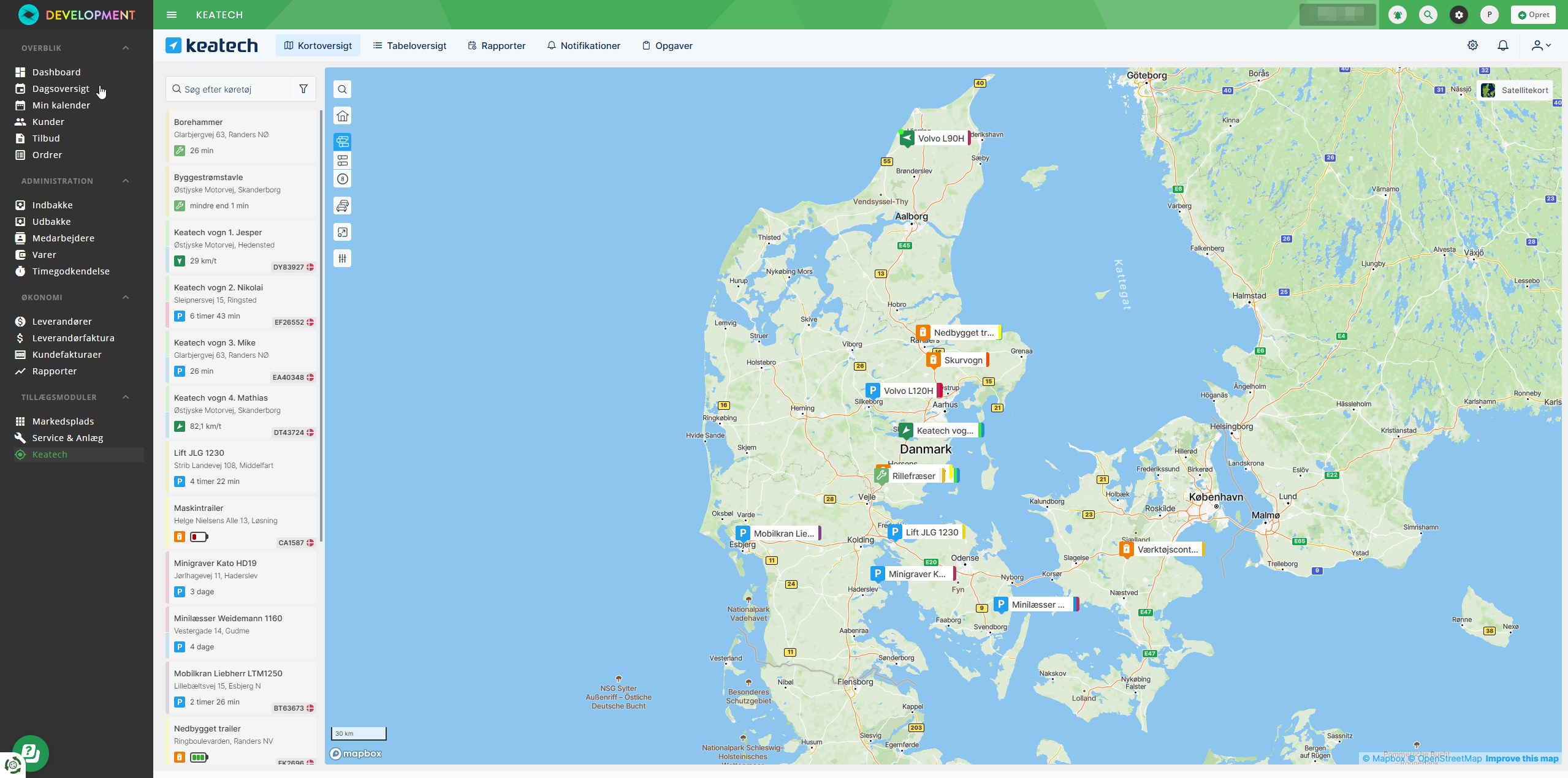Open the map sliders settings icon

(x=343, y=259)
